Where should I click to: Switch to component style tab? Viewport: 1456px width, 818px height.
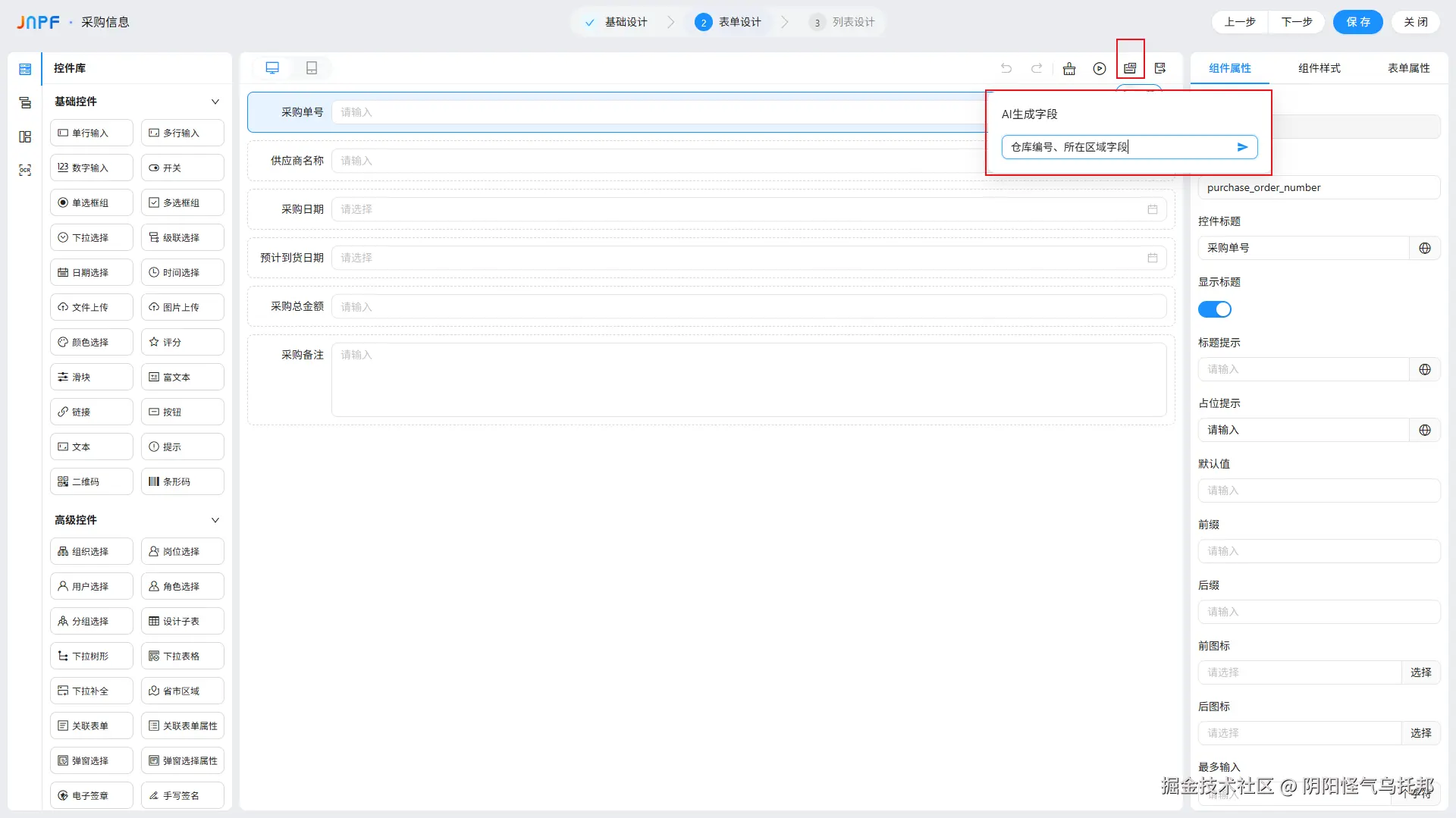pyautogui.click(x=1319, y=68)
